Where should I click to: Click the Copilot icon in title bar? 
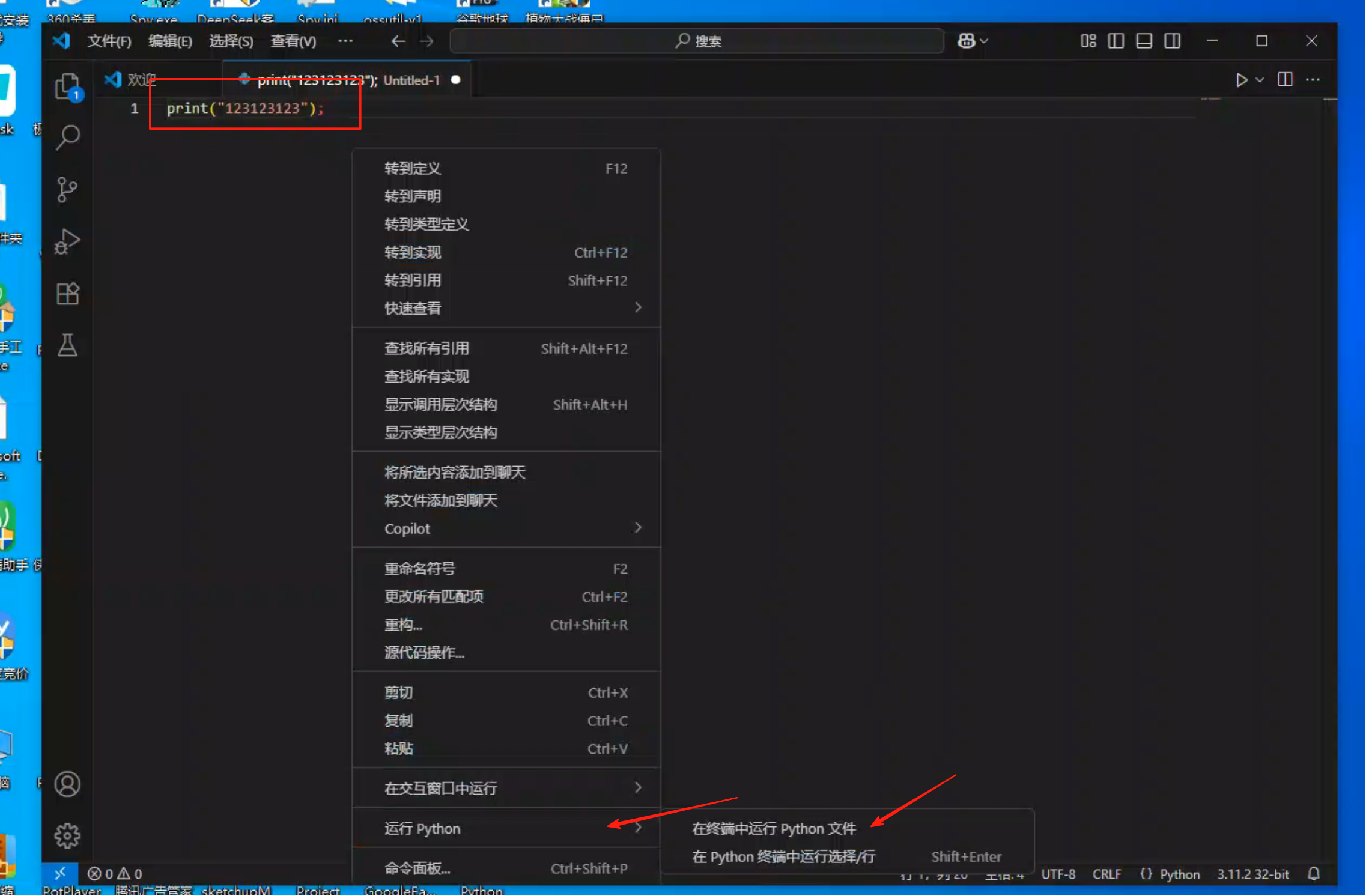point(967,41)
